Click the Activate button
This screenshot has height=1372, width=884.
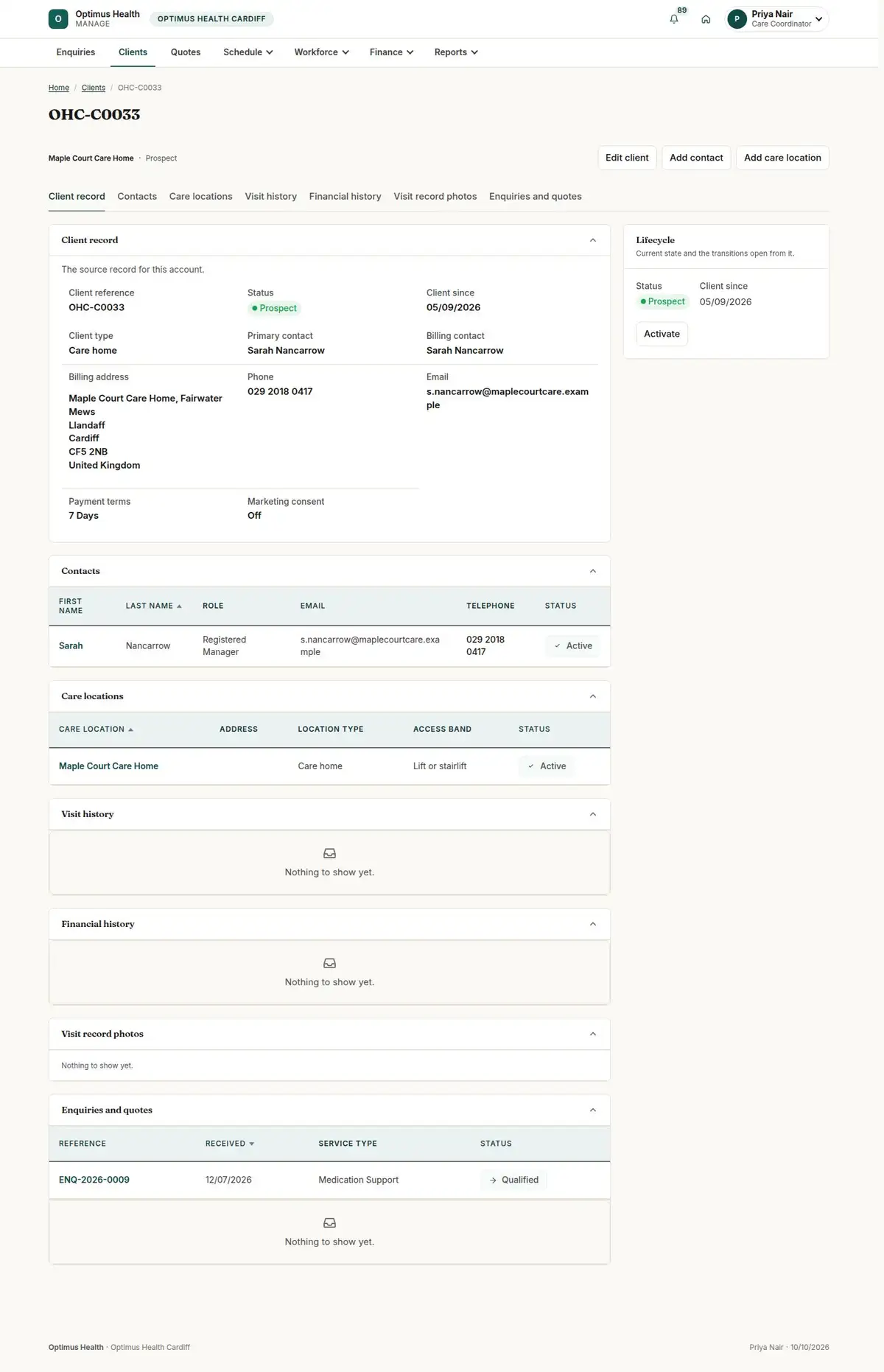662,334
